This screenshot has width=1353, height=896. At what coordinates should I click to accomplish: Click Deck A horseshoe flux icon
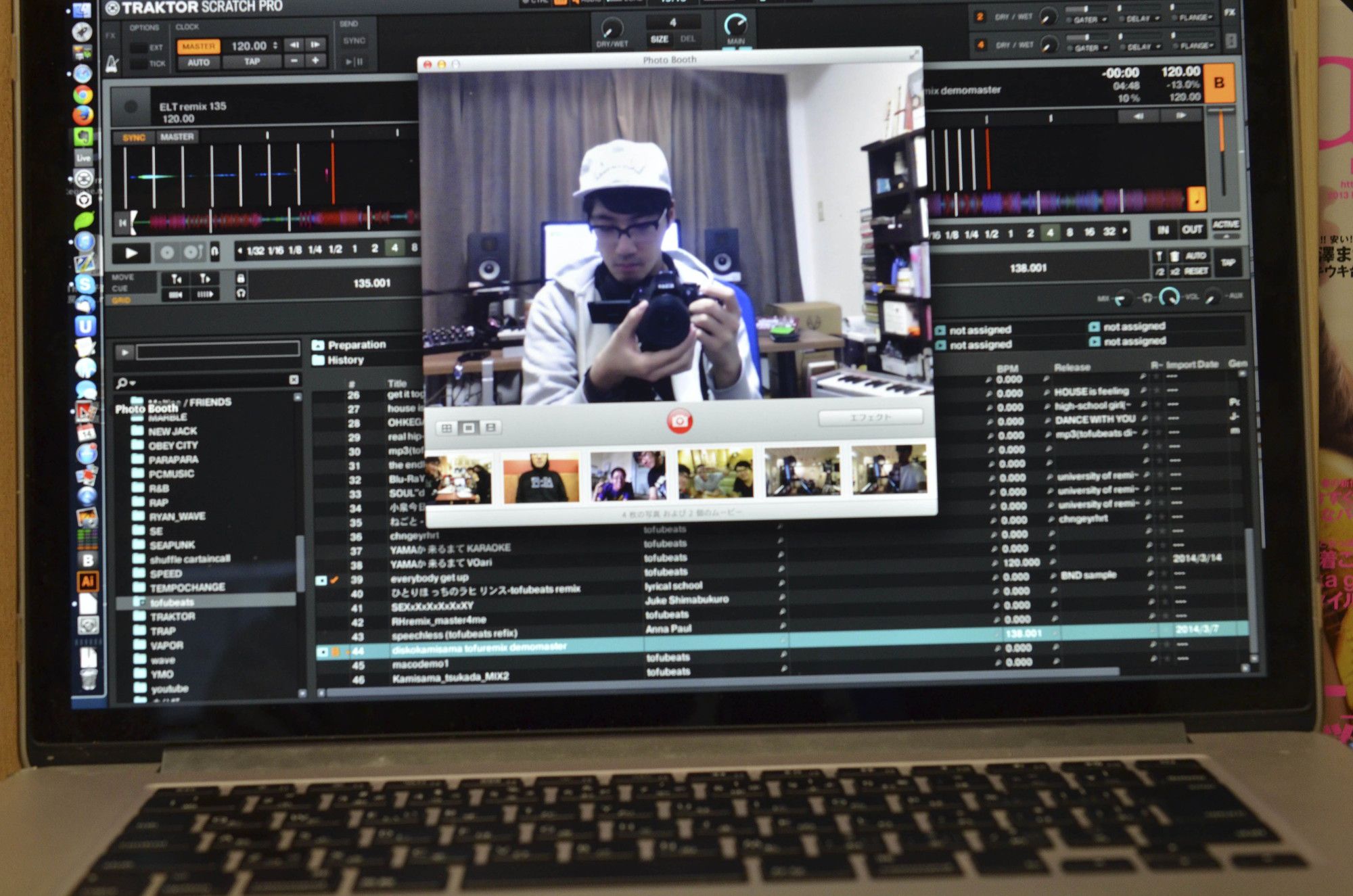pos(214,252)
